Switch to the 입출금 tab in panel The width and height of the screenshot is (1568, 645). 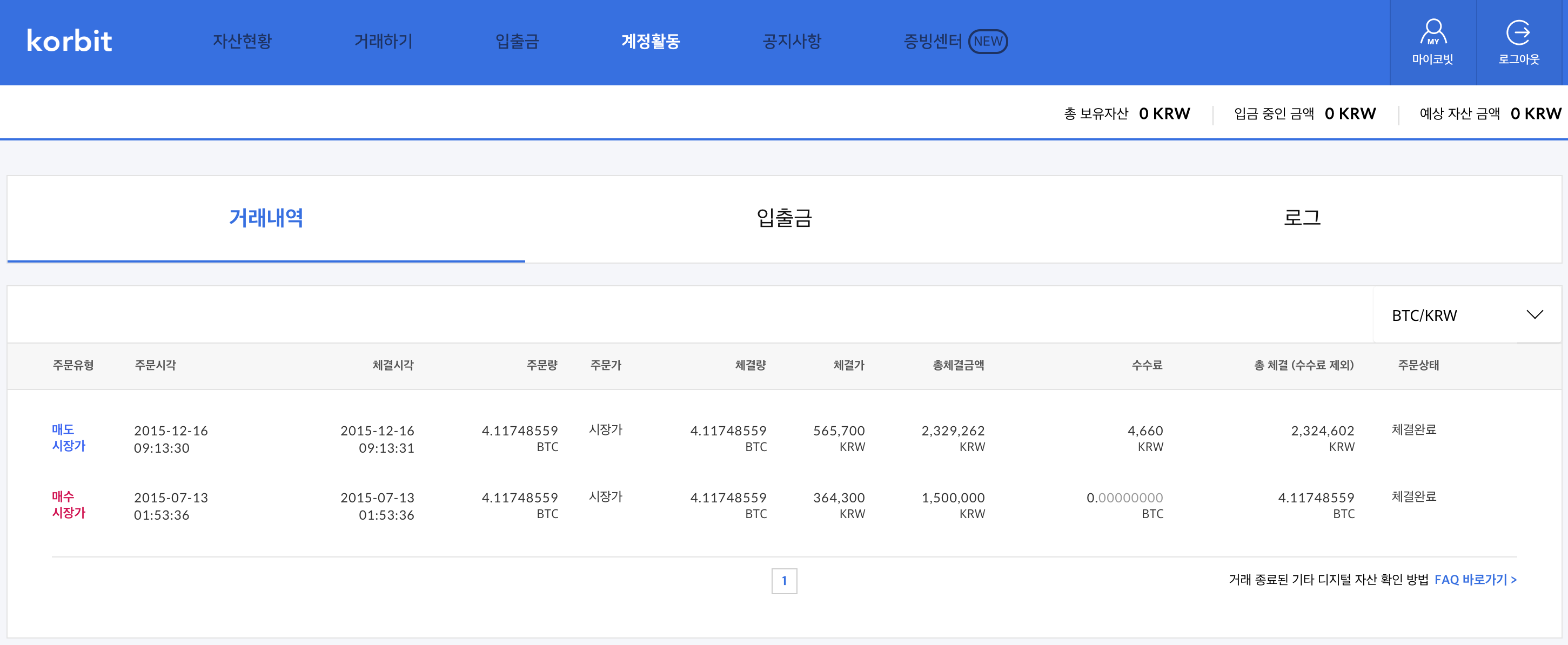click(x=784, y=218)
